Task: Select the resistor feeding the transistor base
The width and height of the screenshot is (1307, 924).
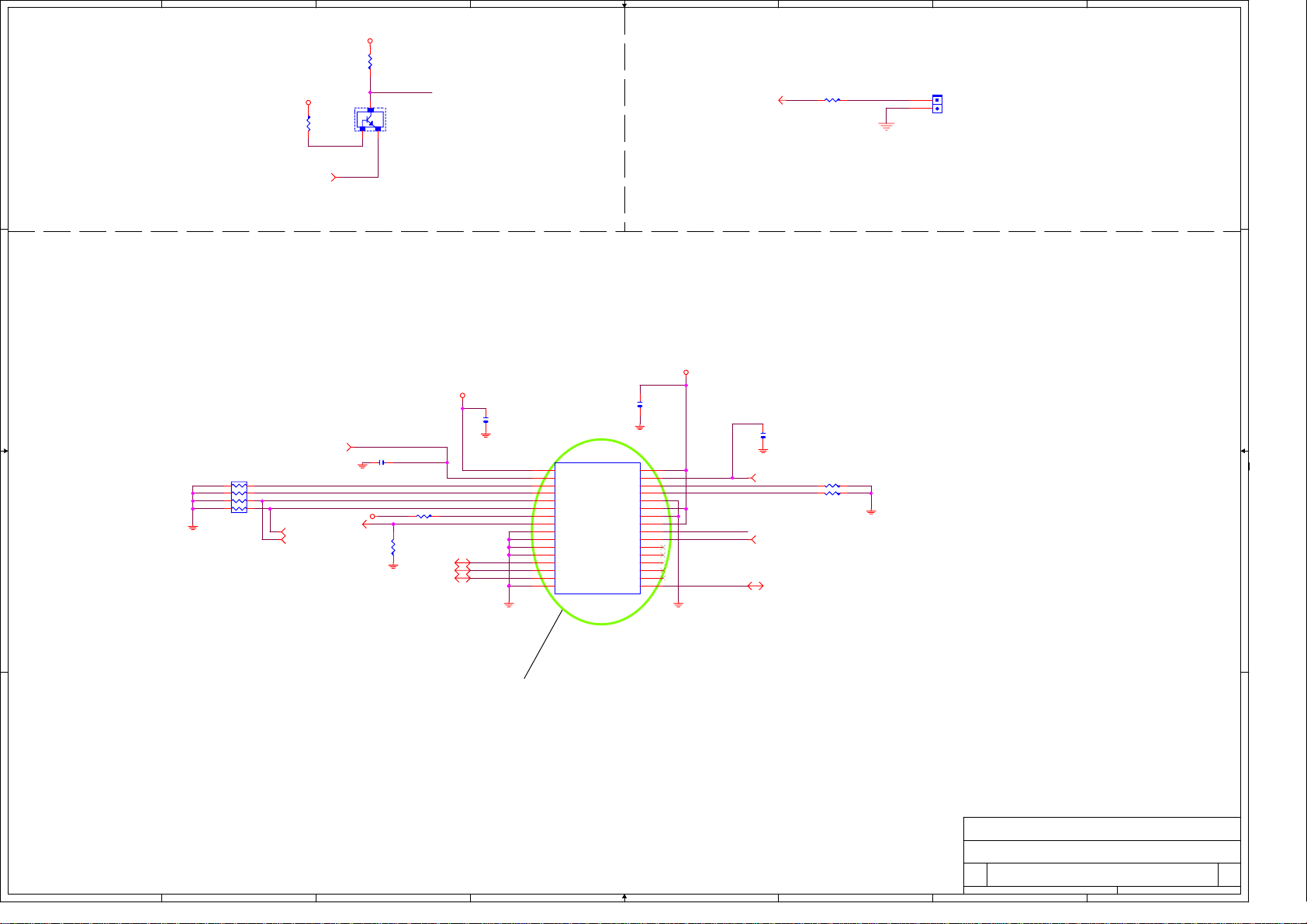Action: tap(309, 123)
